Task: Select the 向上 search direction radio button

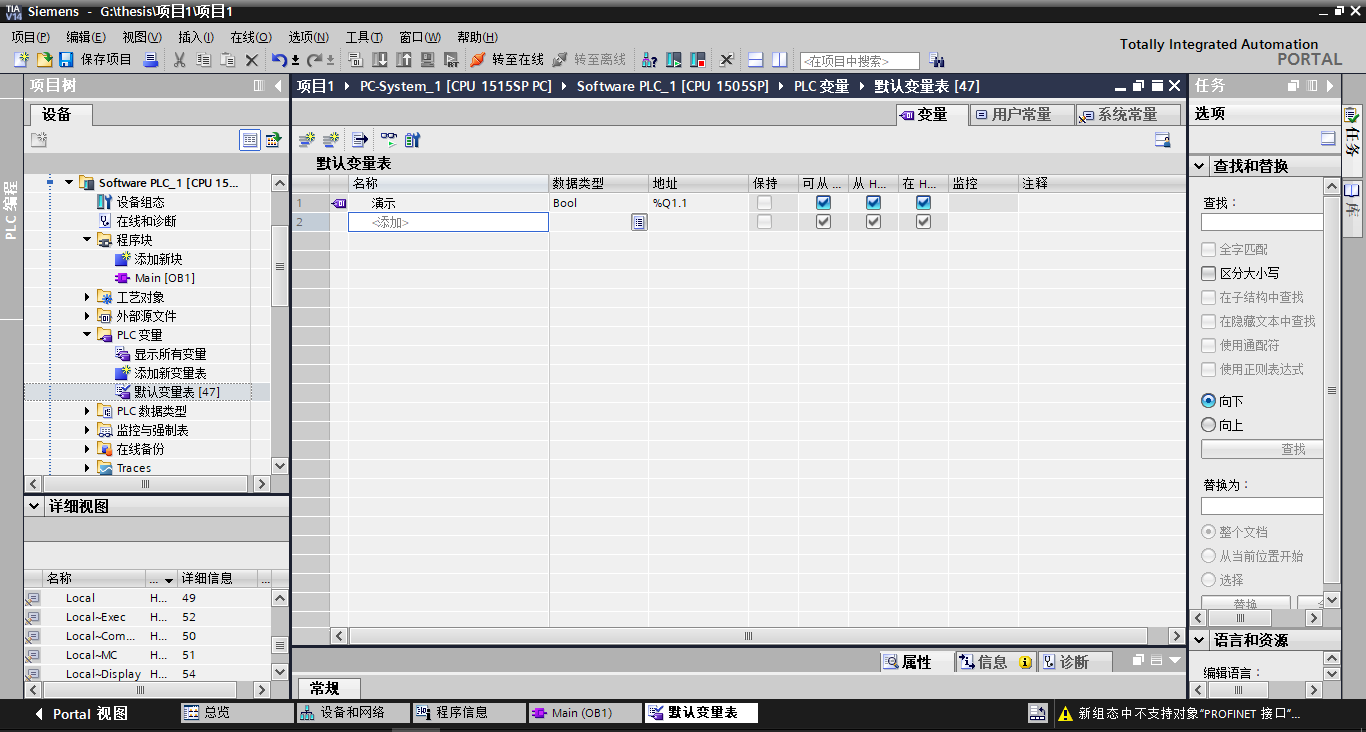Action: (x=1208, y=424)
